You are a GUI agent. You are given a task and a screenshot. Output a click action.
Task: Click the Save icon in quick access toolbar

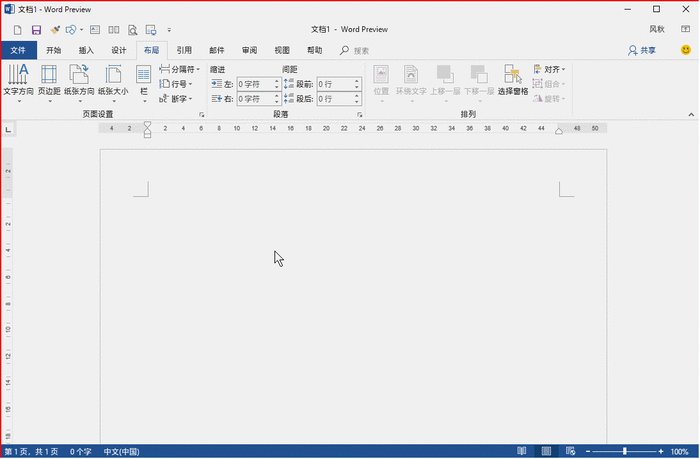point(36,31)
